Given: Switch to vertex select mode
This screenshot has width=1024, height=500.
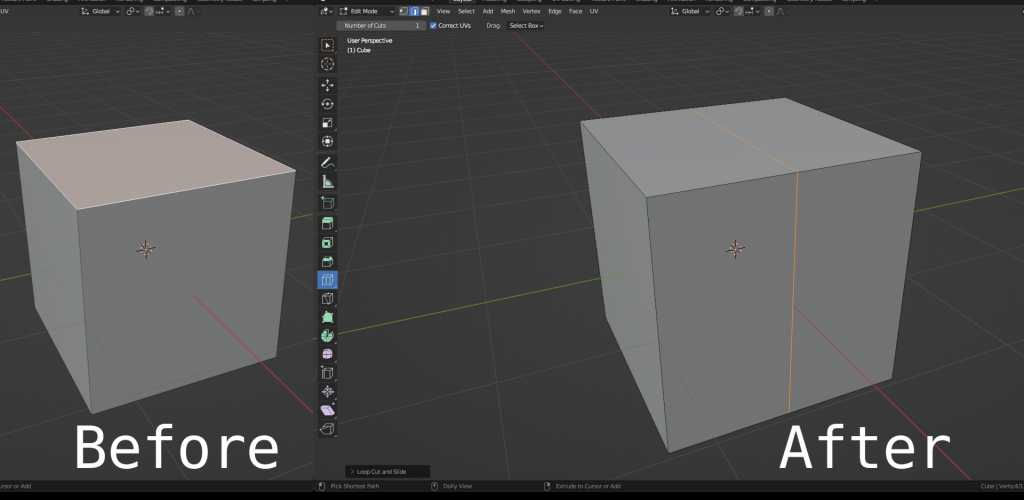Looking at the screenshot, I should coord(404,11).
